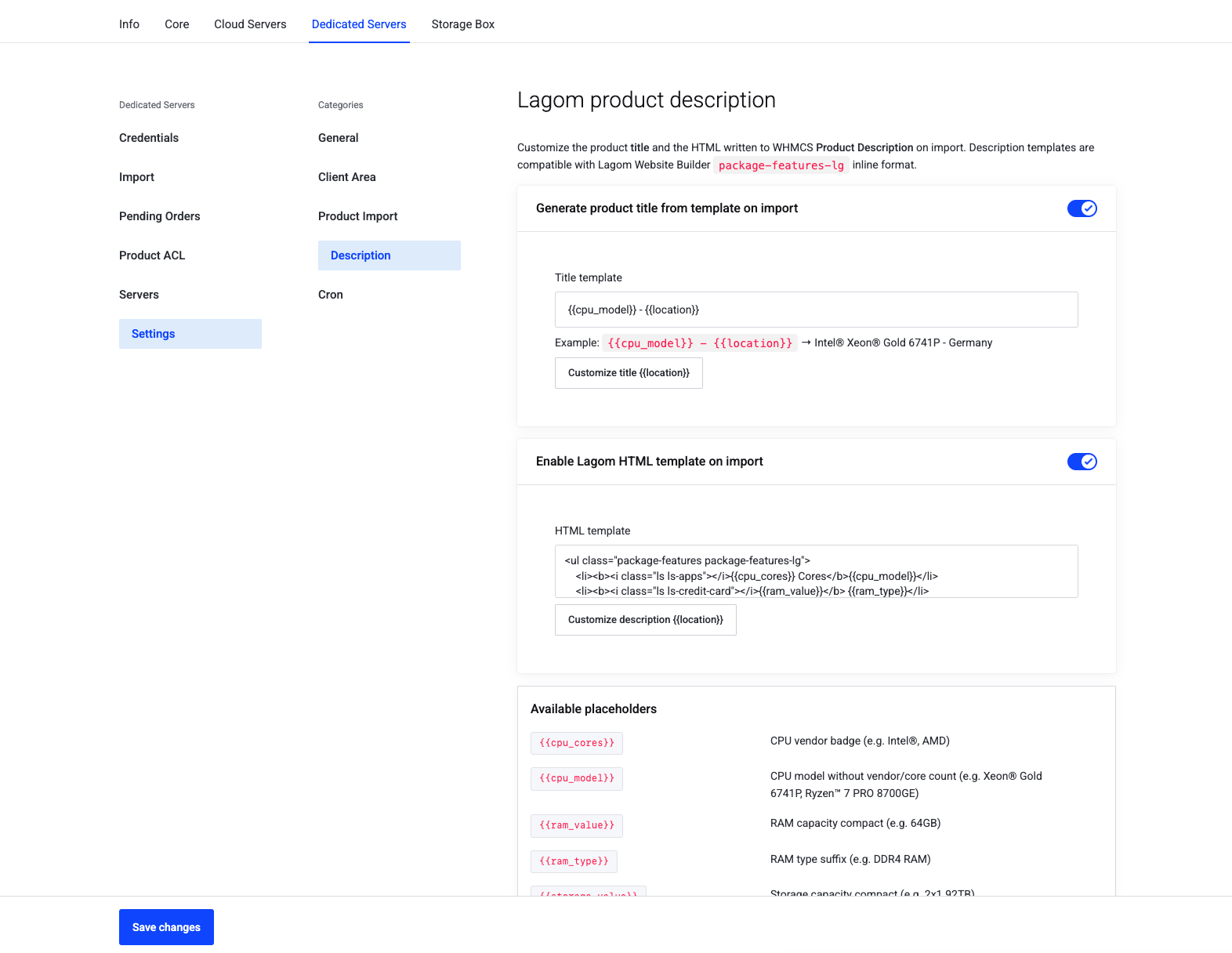Click the Available placeholders heading
Screen dimensions: 1232x953
[x=593, y=709]
